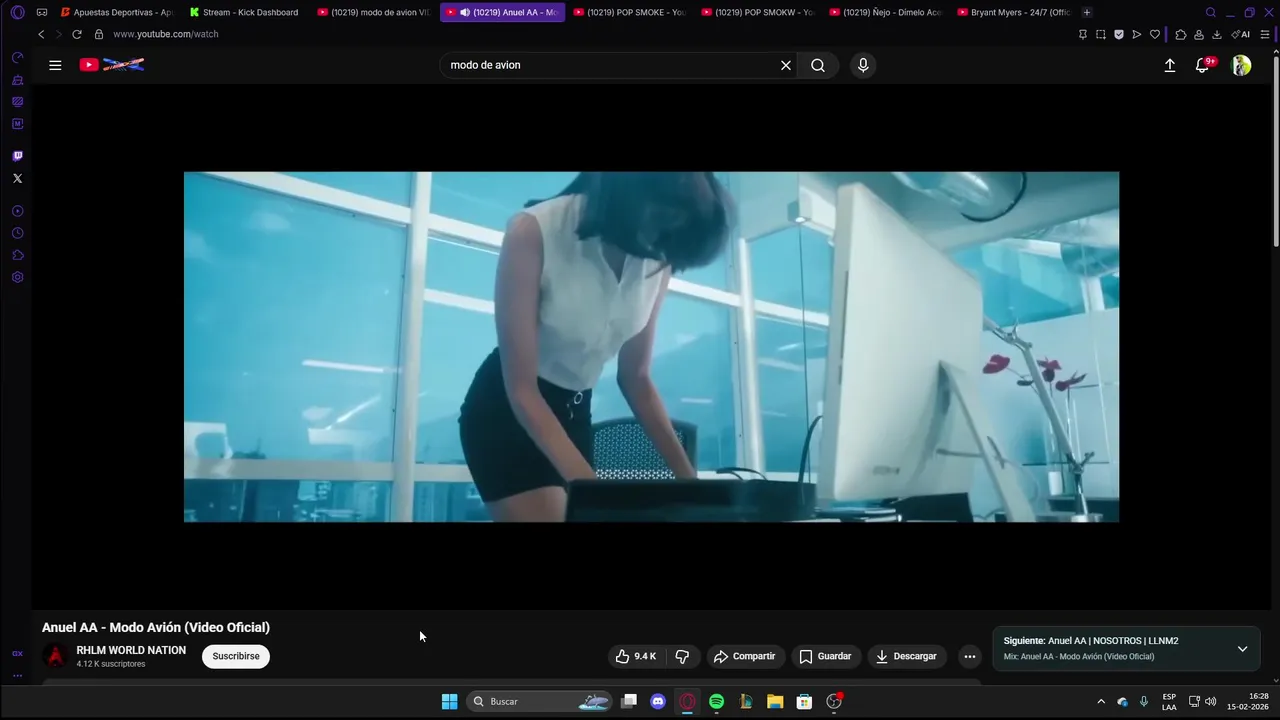Open browser easy setup menu icon
The height and width of the screenshot is (720, 1280).
point(1265,34)
